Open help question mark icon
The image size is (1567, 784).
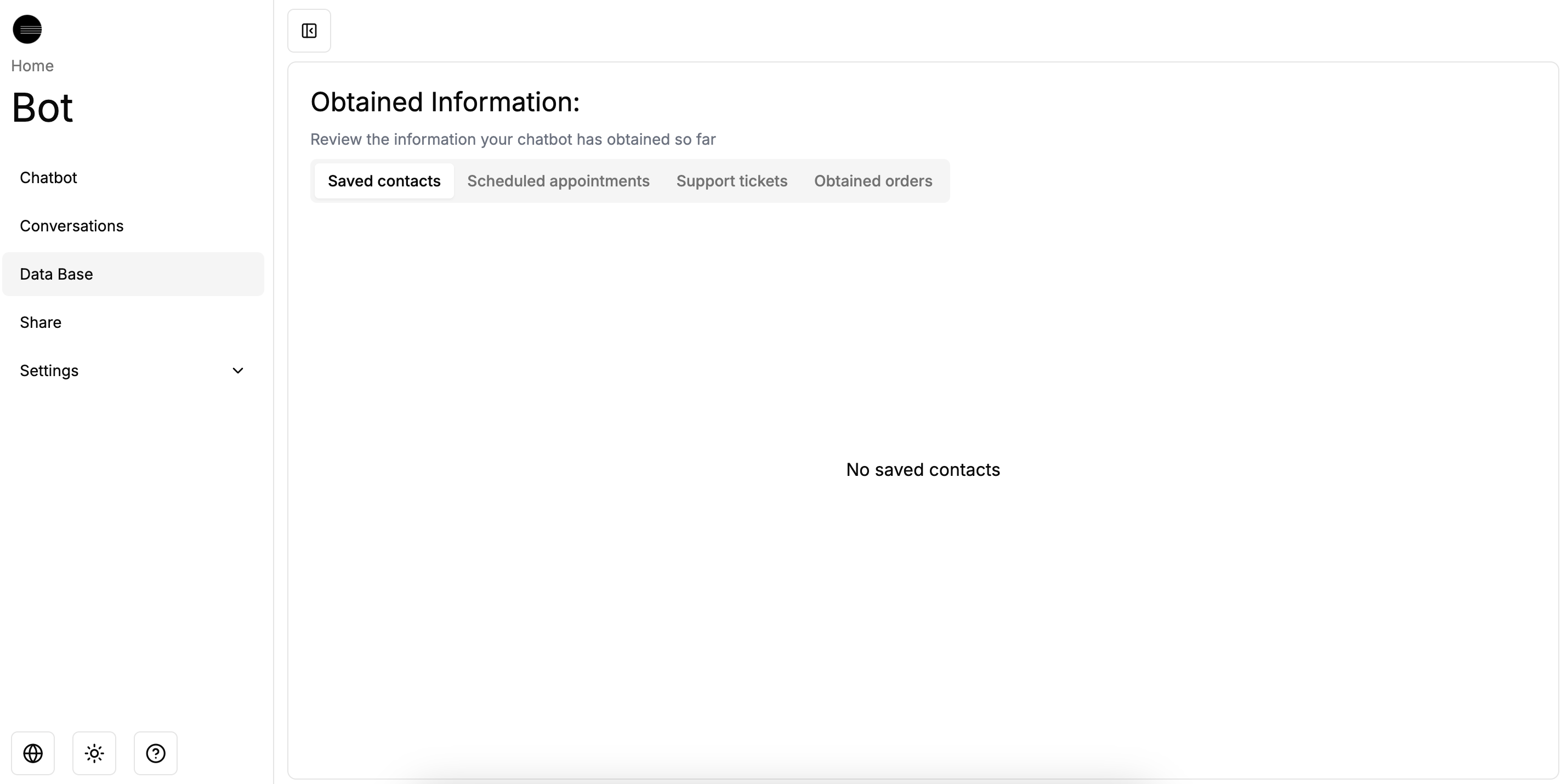[156, 753]
